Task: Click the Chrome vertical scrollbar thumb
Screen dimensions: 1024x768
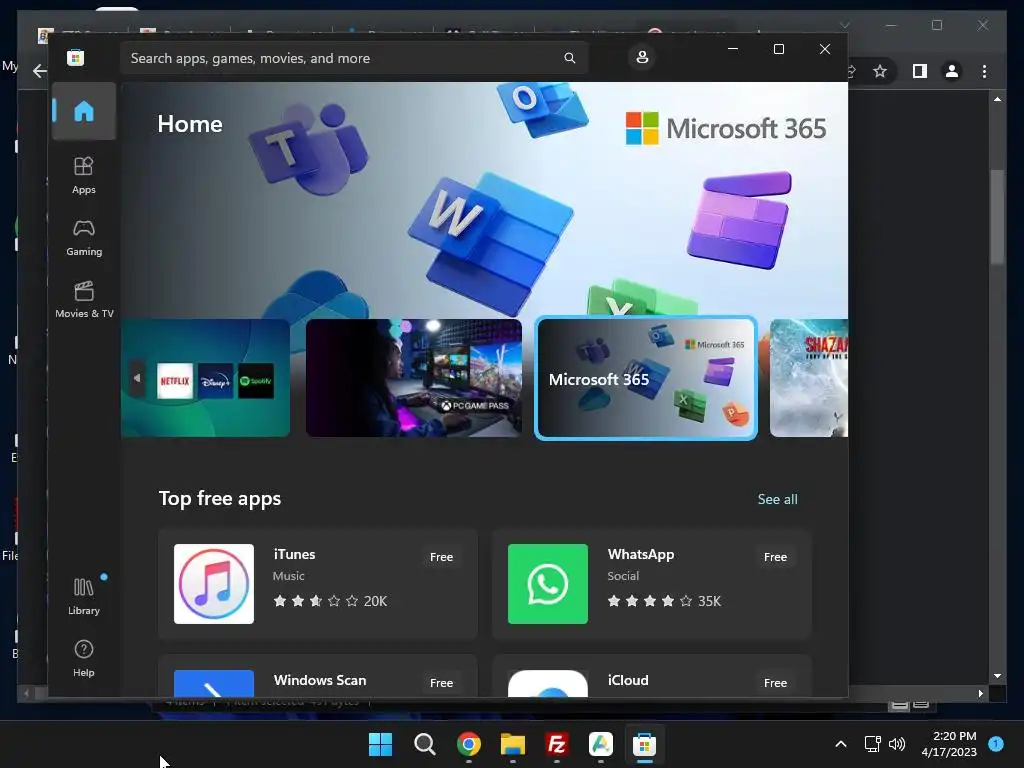Action: click(x=997, y=217)
